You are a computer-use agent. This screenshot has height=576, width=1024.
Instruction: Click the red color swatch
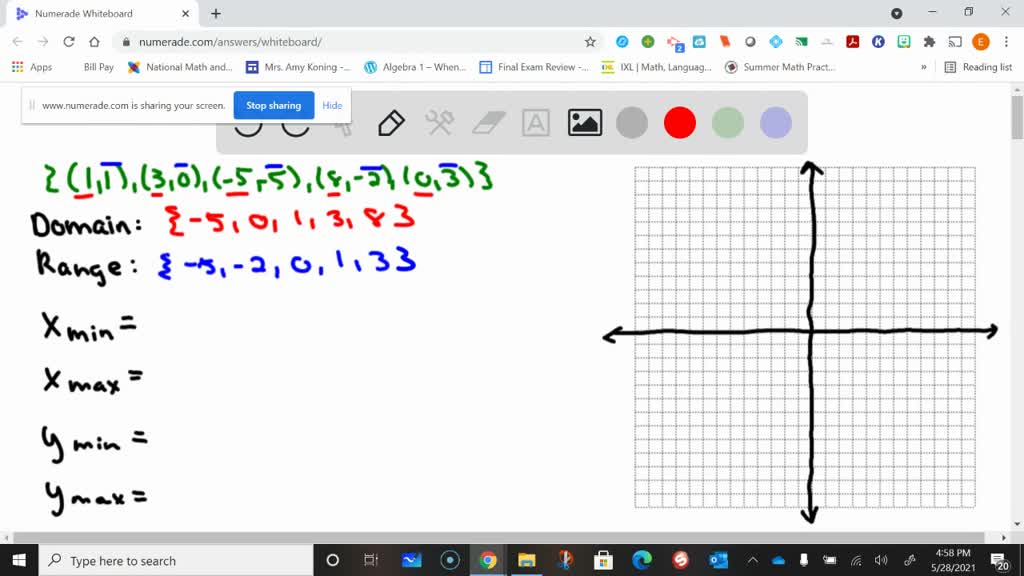(679, 123)
